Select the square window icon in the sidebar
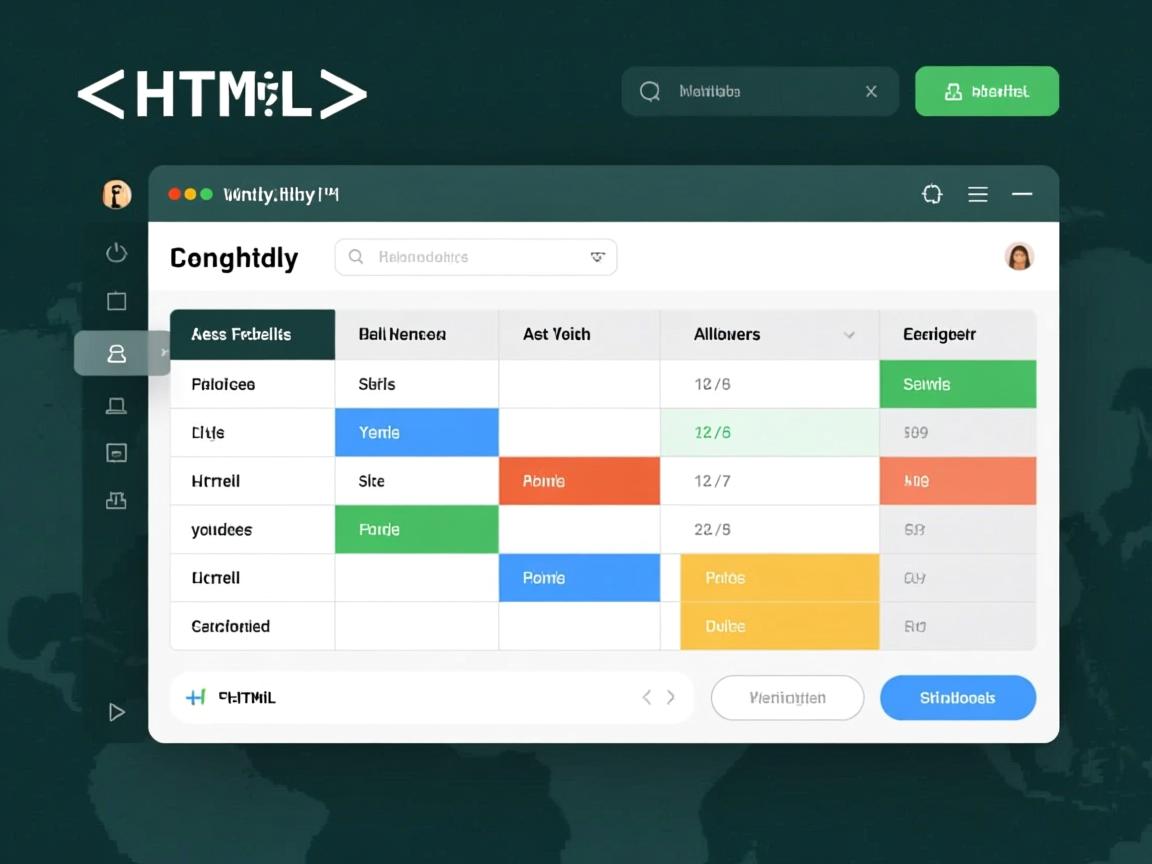Viewport: 1152px width, 864px height. click(117, 301)
